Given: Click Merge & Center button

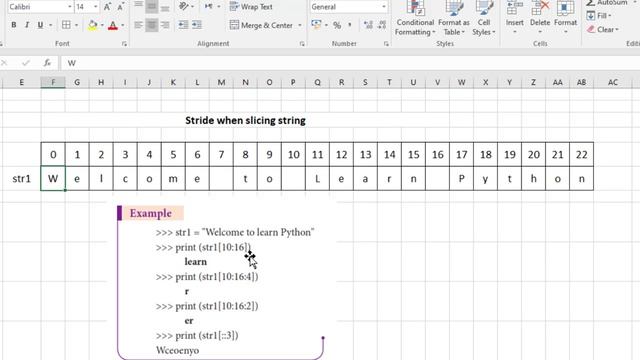Looking at the screenshot, I should click(x=261, y=25).
